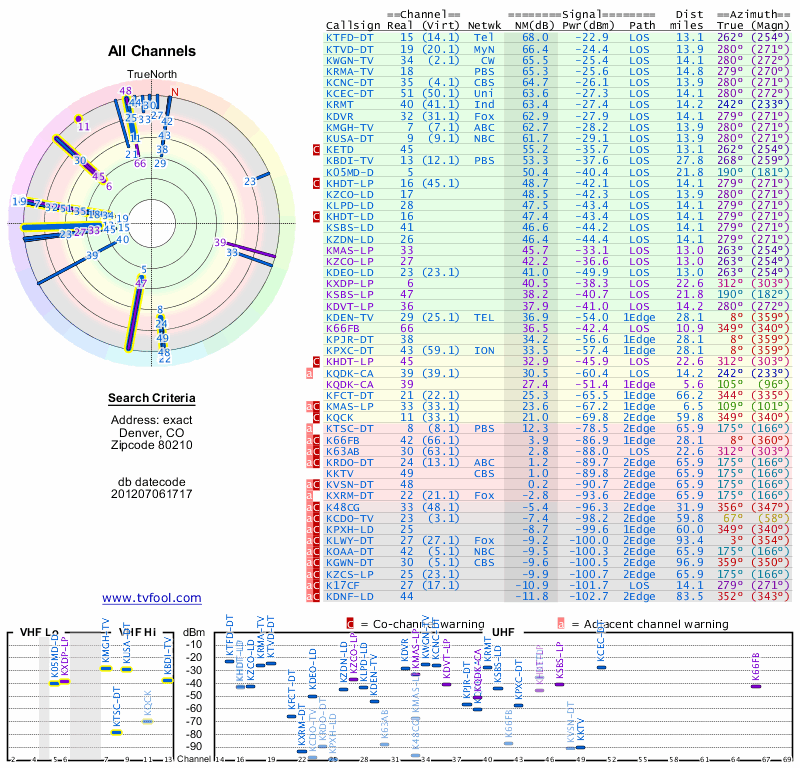Click the co-channel warning legend icon
800x768 pixels.
pyautogui.click(x=350, y=624)
